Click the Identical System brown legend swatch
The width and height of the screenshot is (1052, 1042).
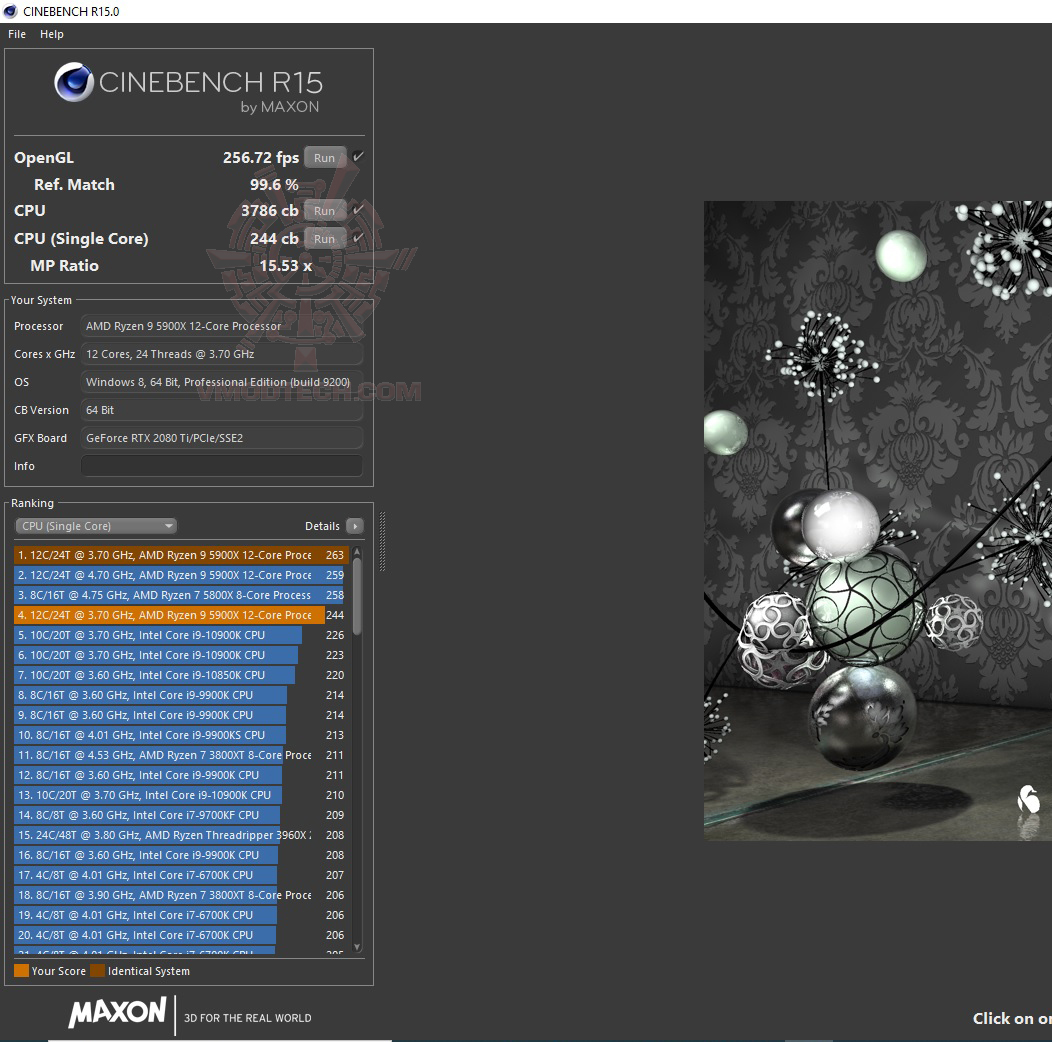pos(98,971)
